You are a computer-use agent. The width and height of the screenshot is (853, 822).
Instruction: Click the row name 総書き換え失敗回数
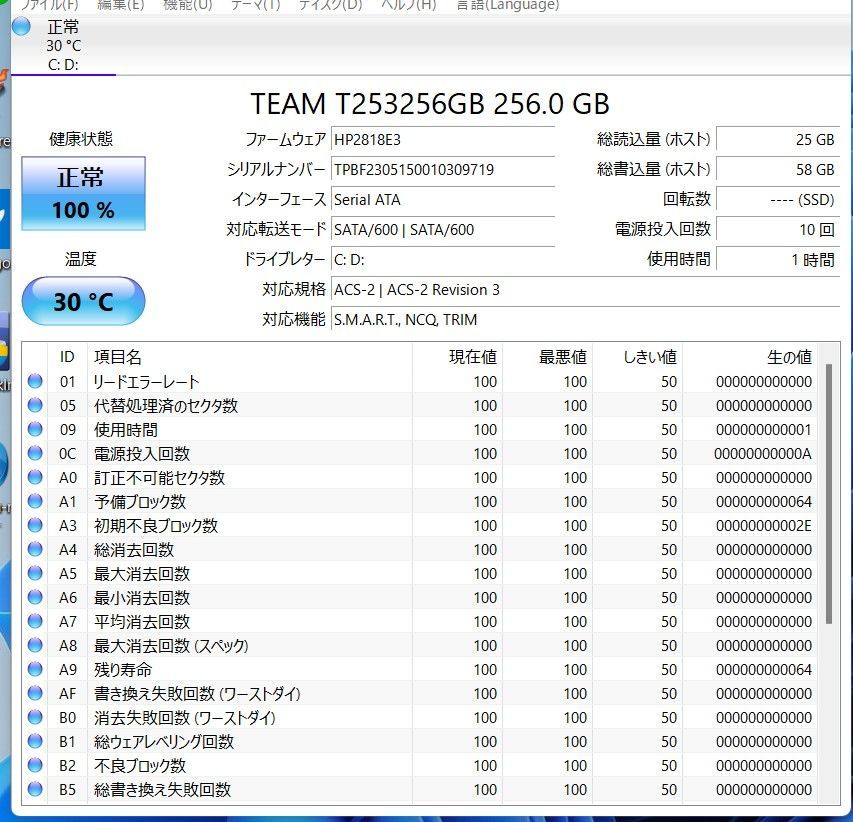pyautogui.click(x=163, y=789)
